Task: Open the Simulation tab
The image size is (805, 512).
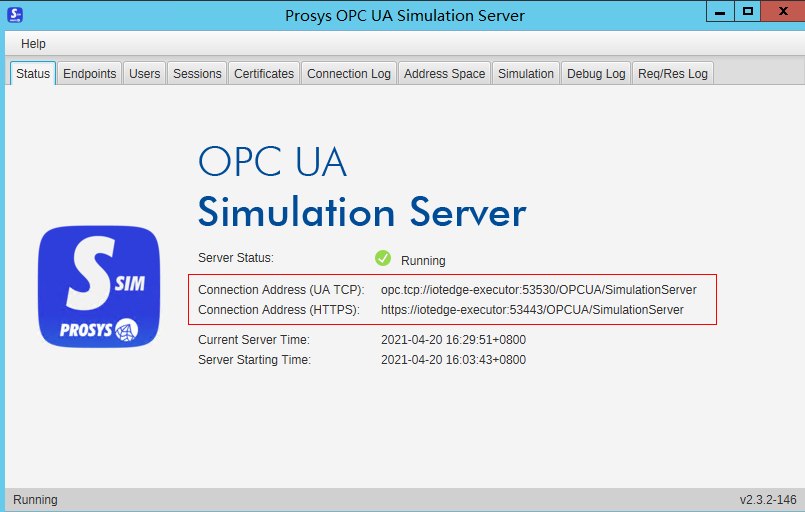Action: click(x=526, y=73)
